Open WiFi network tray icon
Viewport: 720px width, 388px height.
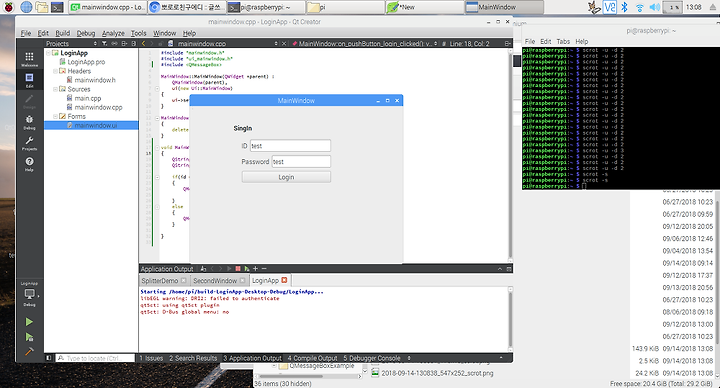(x=640, y=7)
